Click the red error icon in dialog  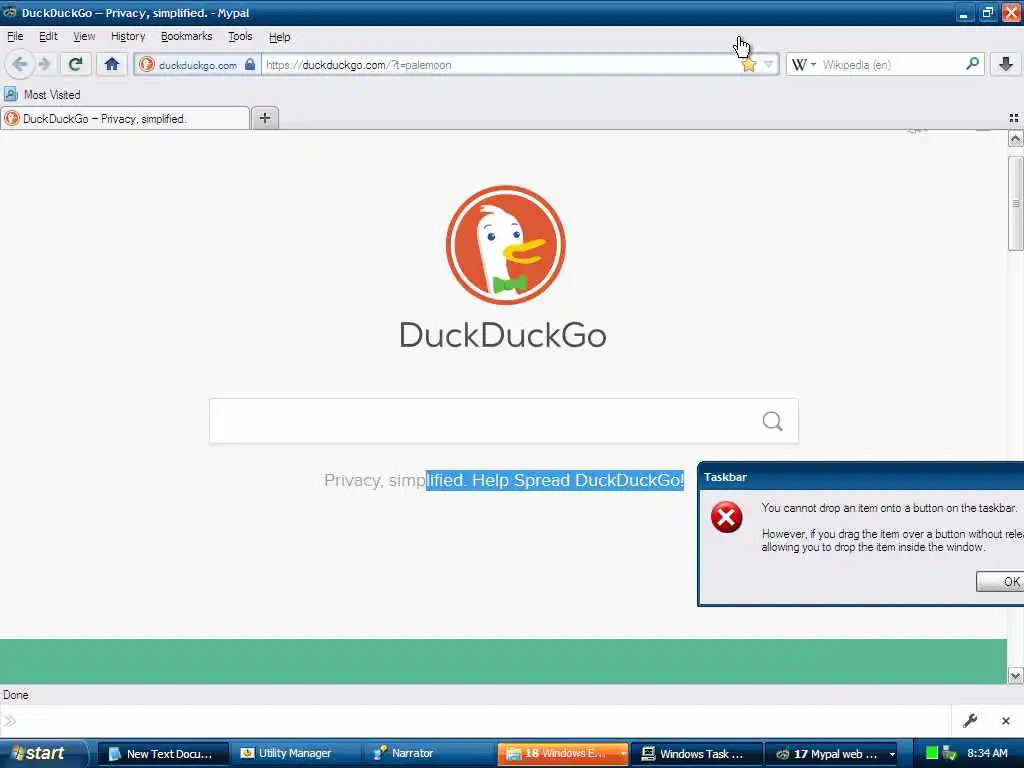tap(726, 517)
